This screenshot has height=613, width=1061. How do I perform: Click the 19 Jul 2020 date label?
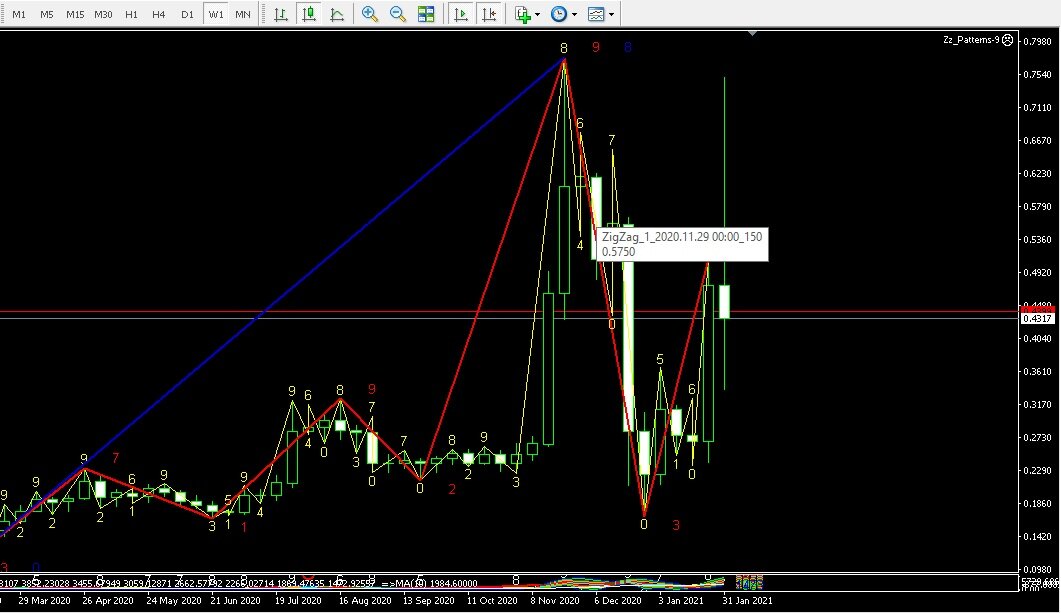coord(298,600)
